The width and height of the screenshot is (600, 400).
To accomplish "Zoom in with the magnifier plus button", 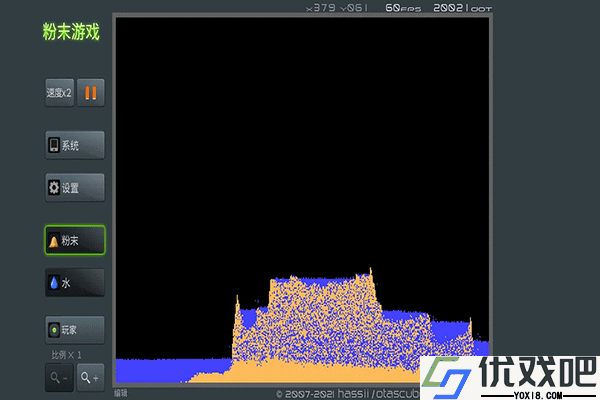I will pyautogui.click(x=91, y=378).
